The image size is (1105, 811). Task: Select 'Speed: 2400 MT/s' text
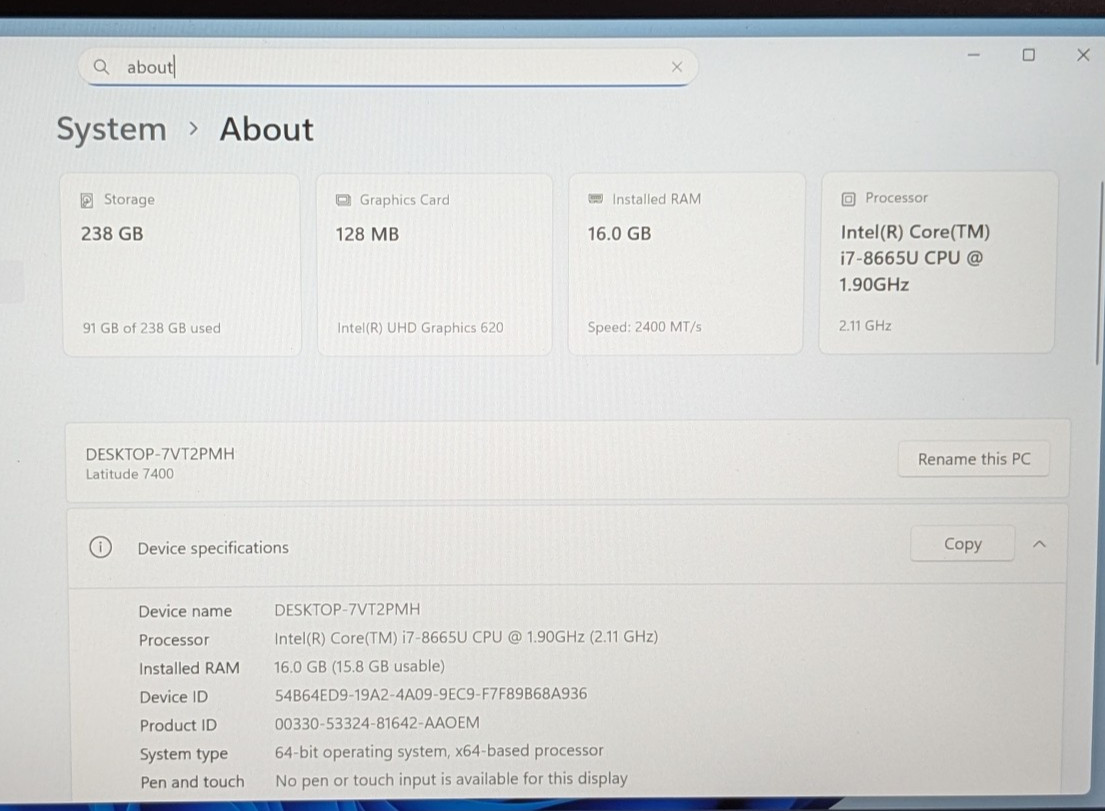[x=644, y=327]
